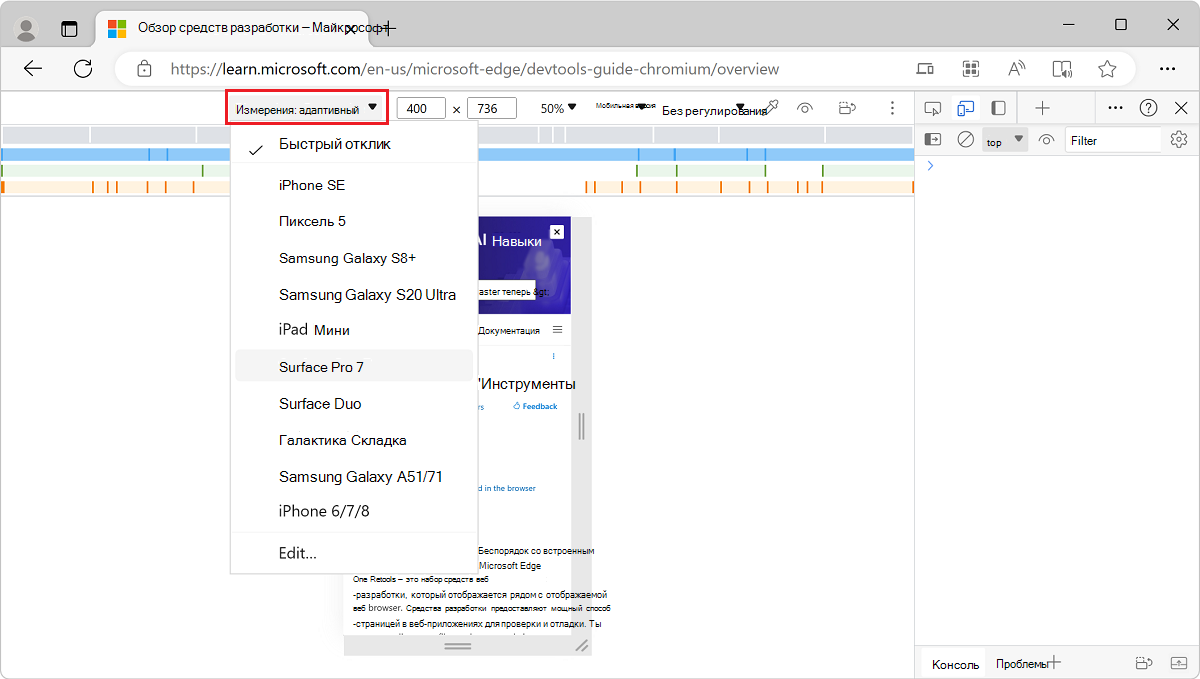Open DevTools help
The width and height of the screenshot is (1200, 679).
tap(1149, 108)
